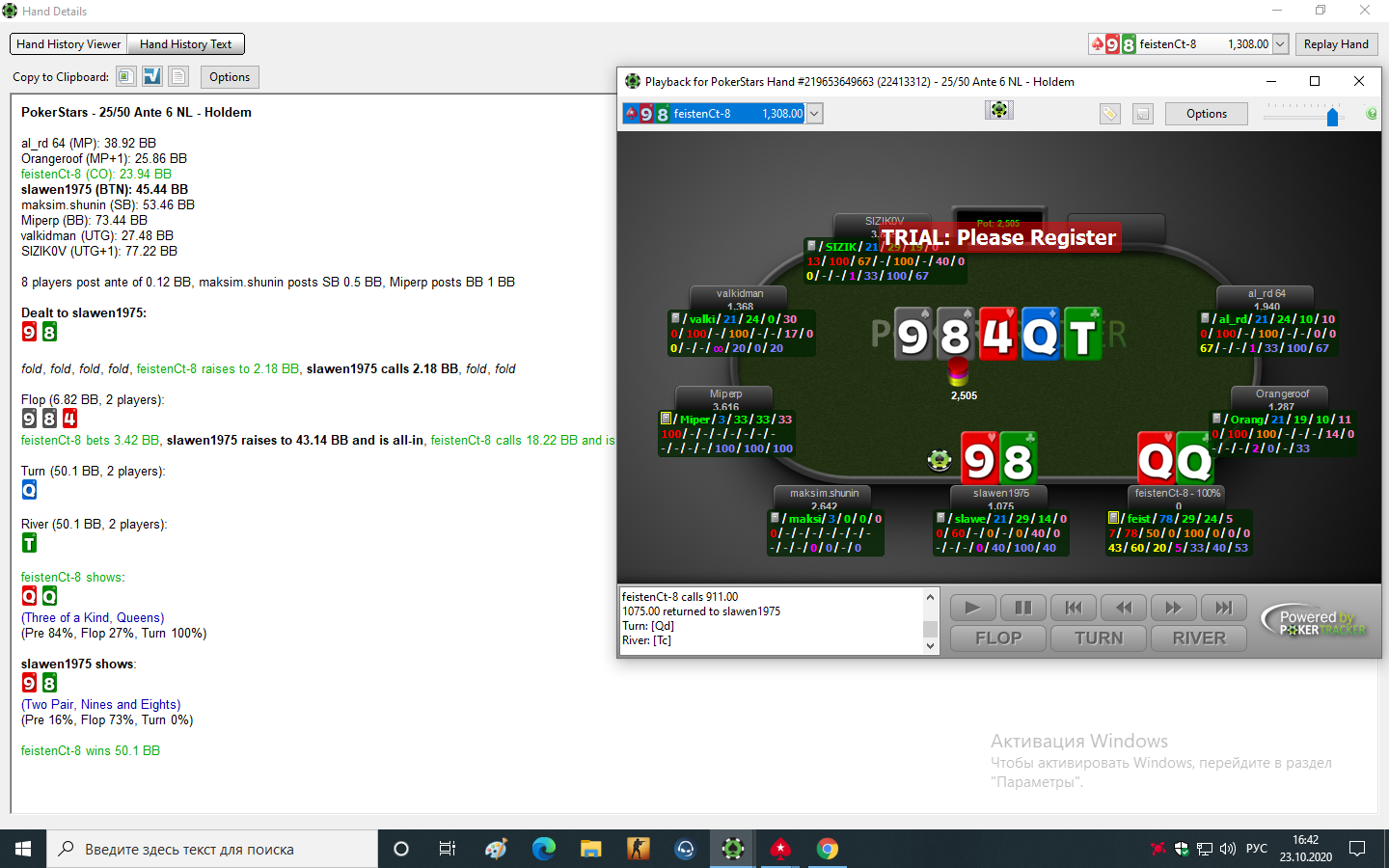This screenshot has width=1389, height=868.
Task: Click 'Dealt to slawen1975:' text
Action: pos(84,312)
